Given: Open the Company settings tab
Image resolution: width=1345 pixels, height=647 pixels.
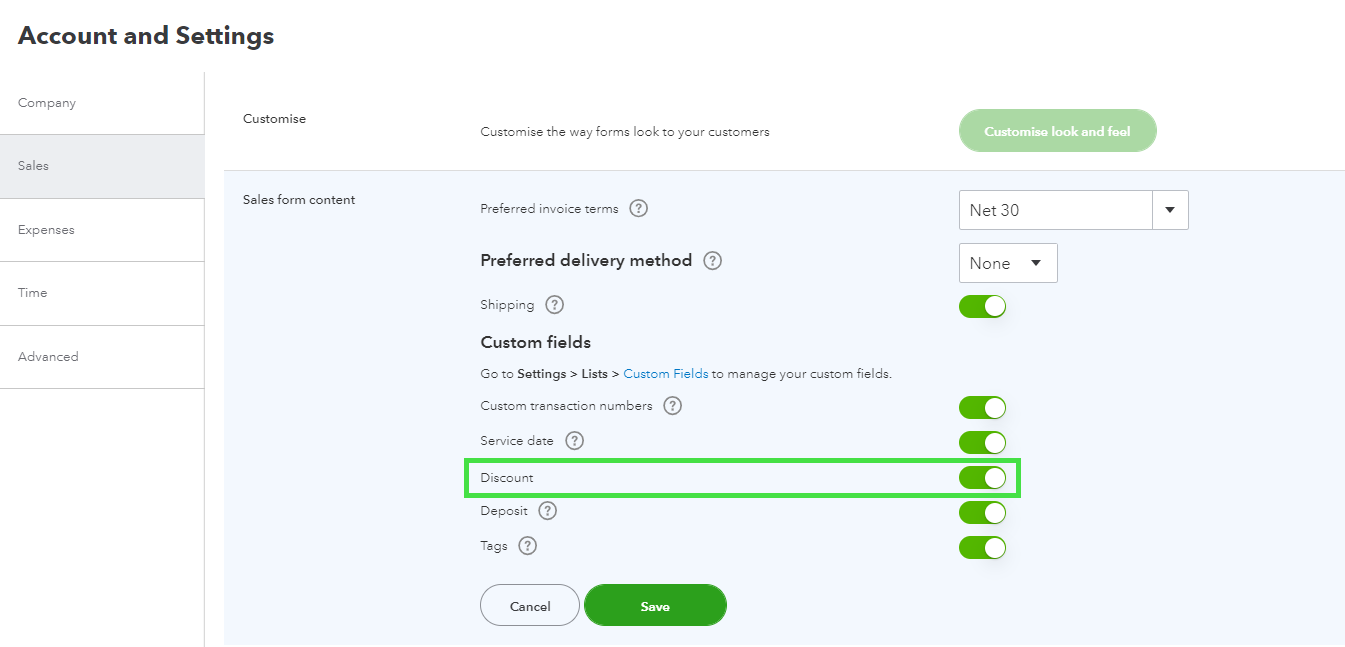Looking at the screenshot, I should coord(47,103).
